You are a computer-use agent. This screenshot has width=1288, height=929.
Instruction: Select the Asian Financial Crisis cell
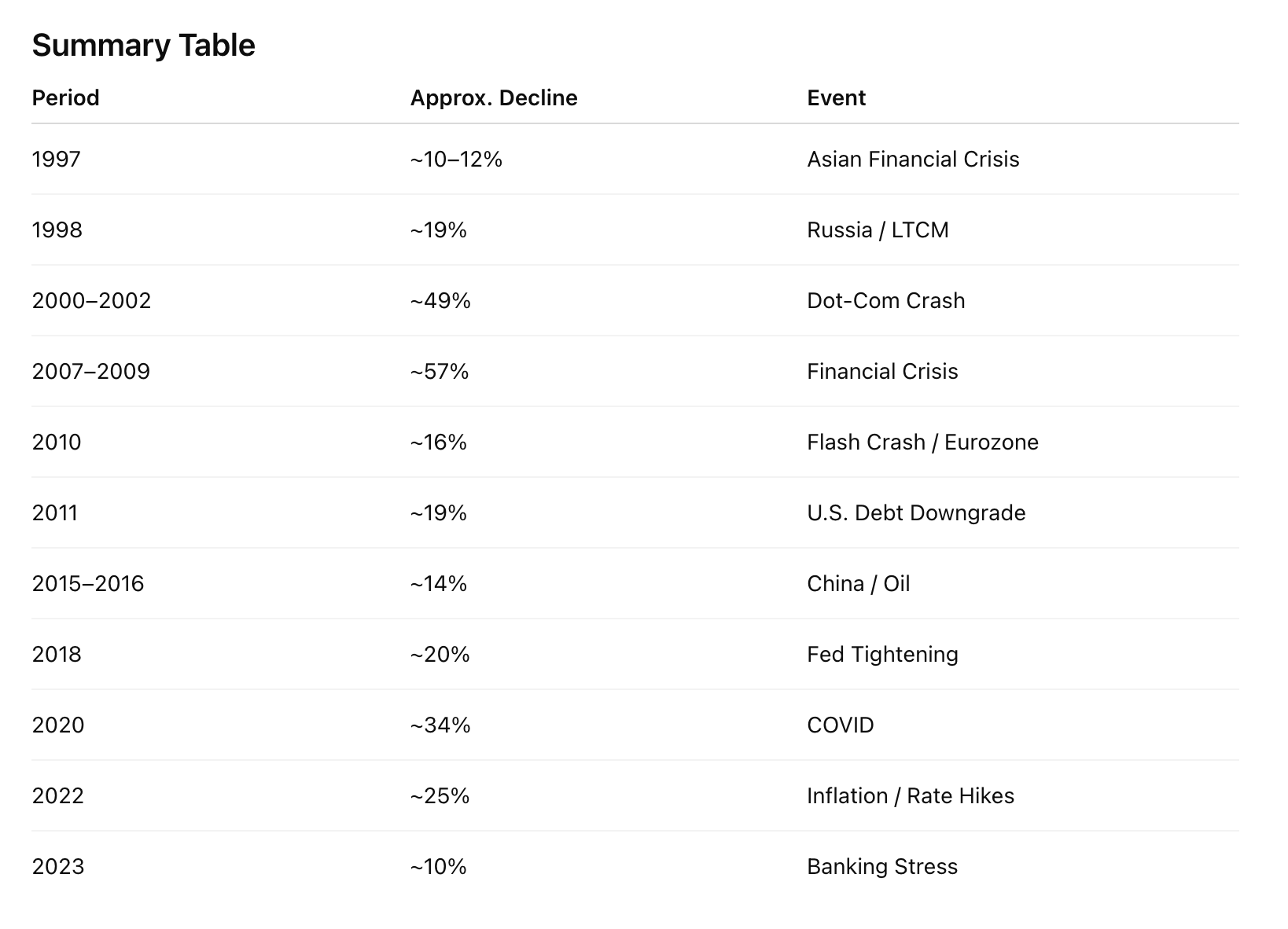[913, 160]
